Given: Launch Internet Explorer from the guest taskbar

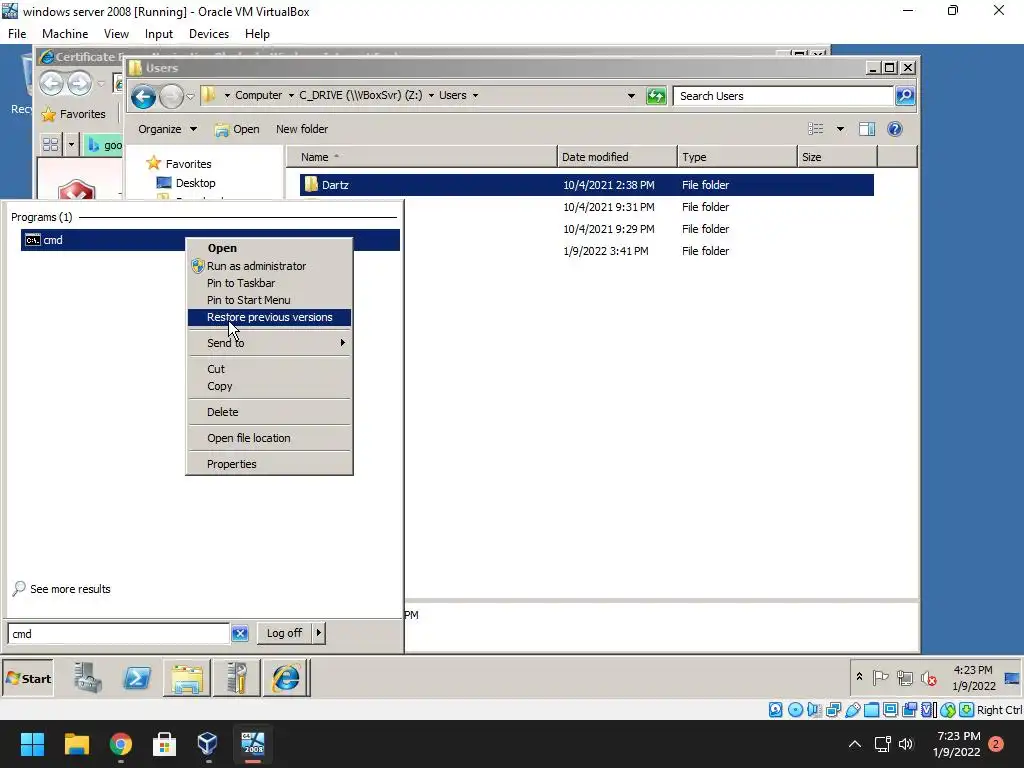Looking at the screenshot, I should [x=286, y=678].
